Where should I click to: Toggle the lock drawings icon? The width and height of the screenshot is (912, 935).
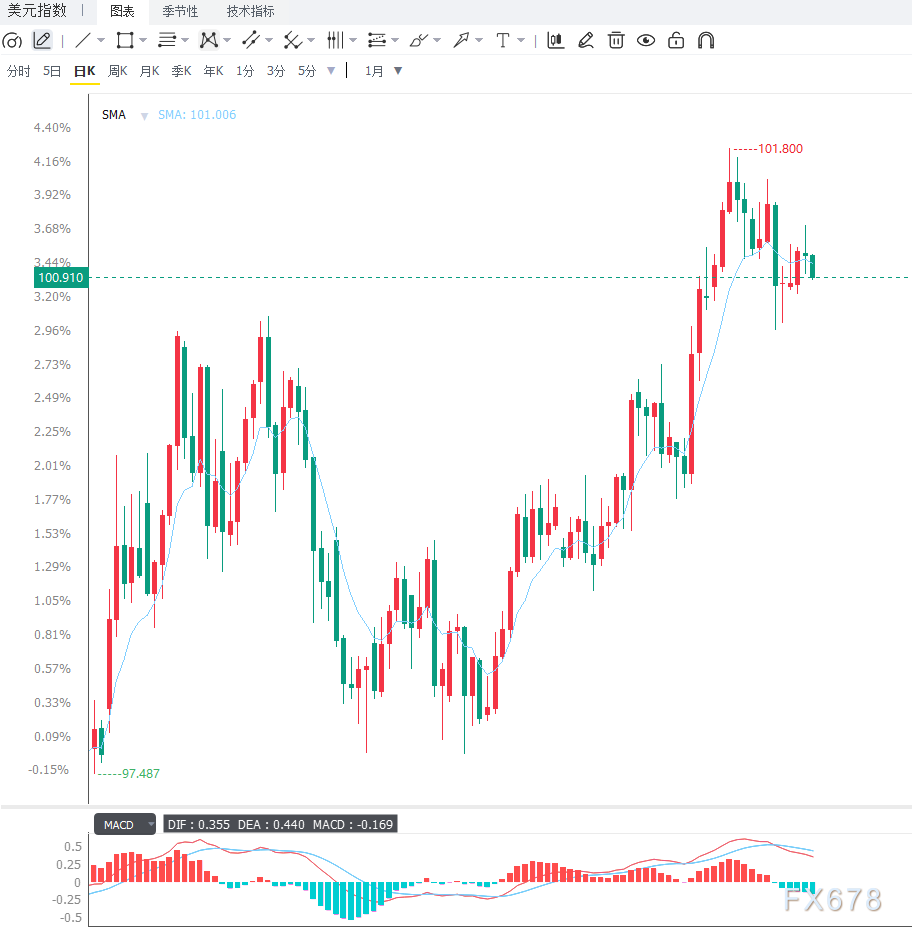point(676,41)
